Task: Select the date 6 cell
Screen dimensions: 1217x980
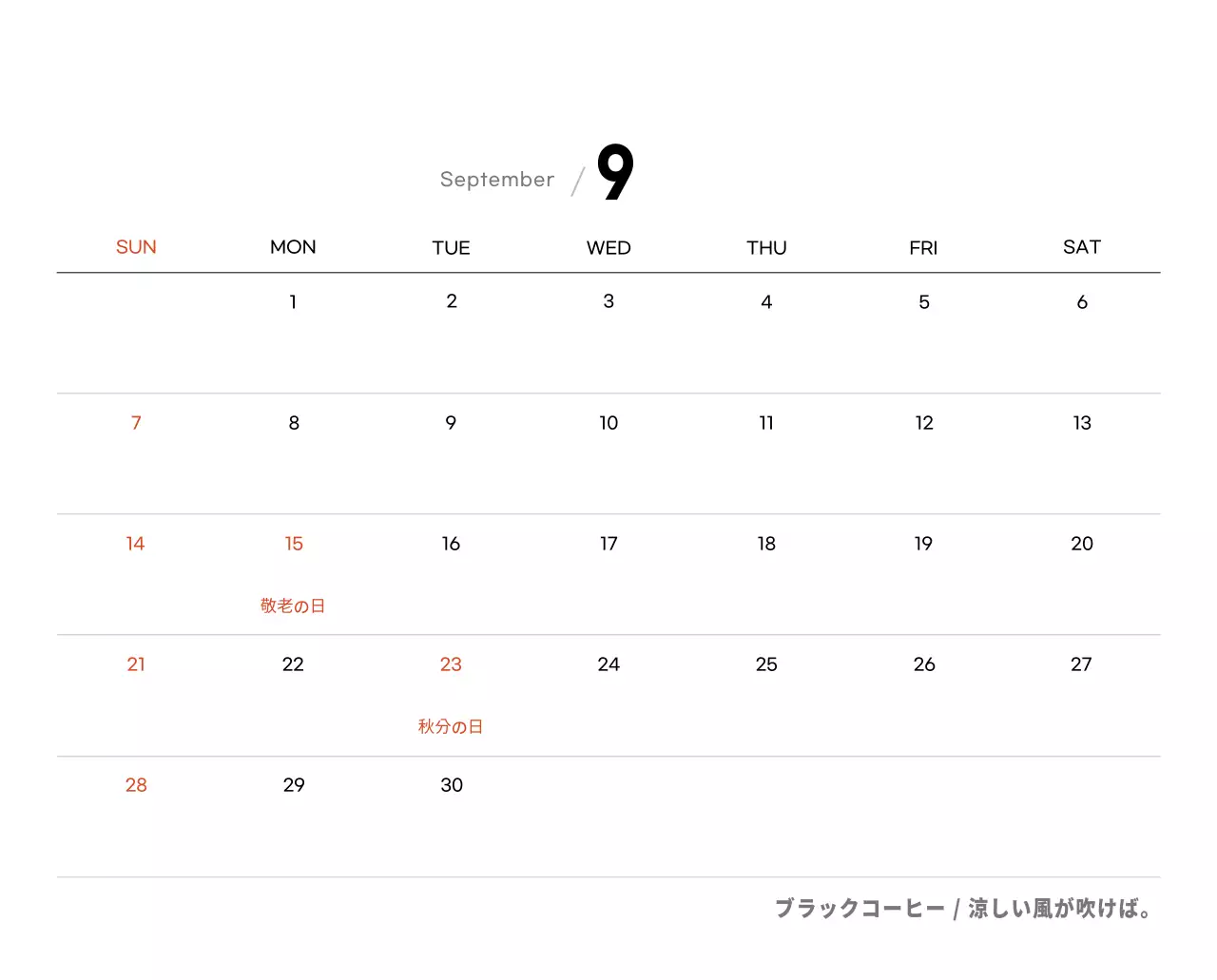Action: (1081, 302)
